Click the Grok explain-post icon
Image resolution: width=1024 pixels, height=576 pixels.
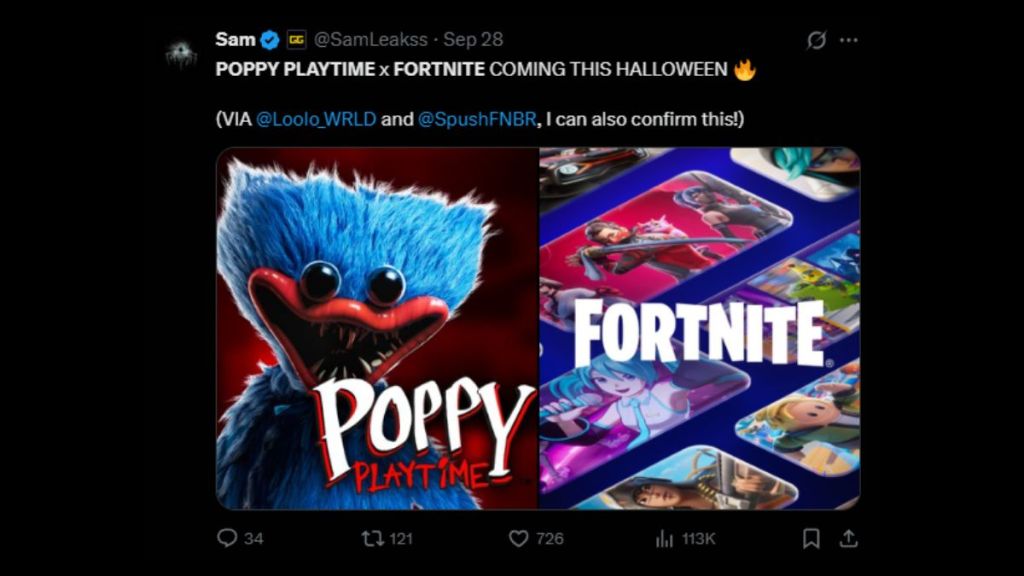coord(816,40)
